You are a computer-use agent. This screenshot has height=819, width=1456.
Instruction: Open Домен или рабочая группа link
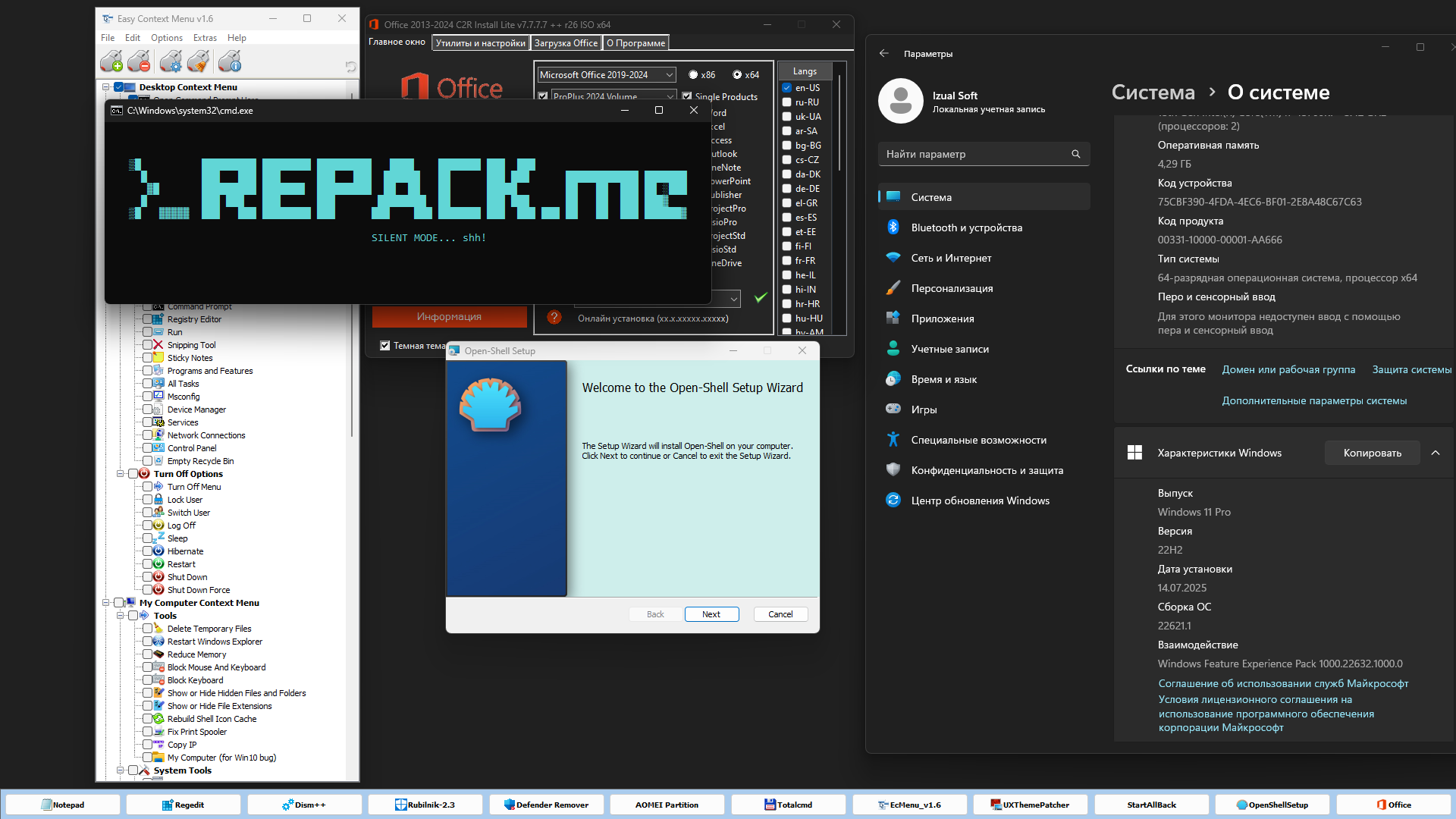point(1288,369)
